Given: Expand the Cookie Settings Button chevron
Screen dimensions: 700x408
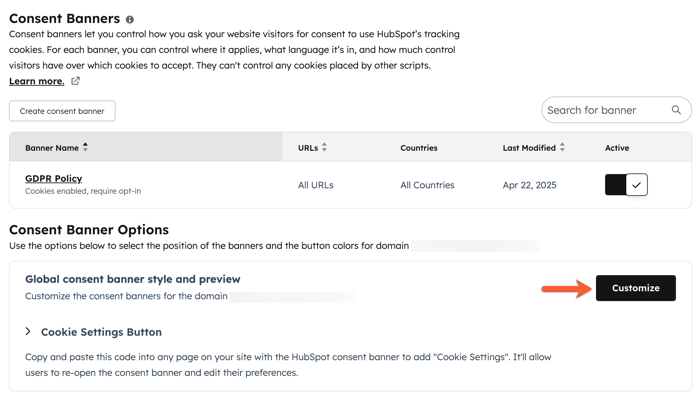Looking at the screenshot, I should point(28,331).
